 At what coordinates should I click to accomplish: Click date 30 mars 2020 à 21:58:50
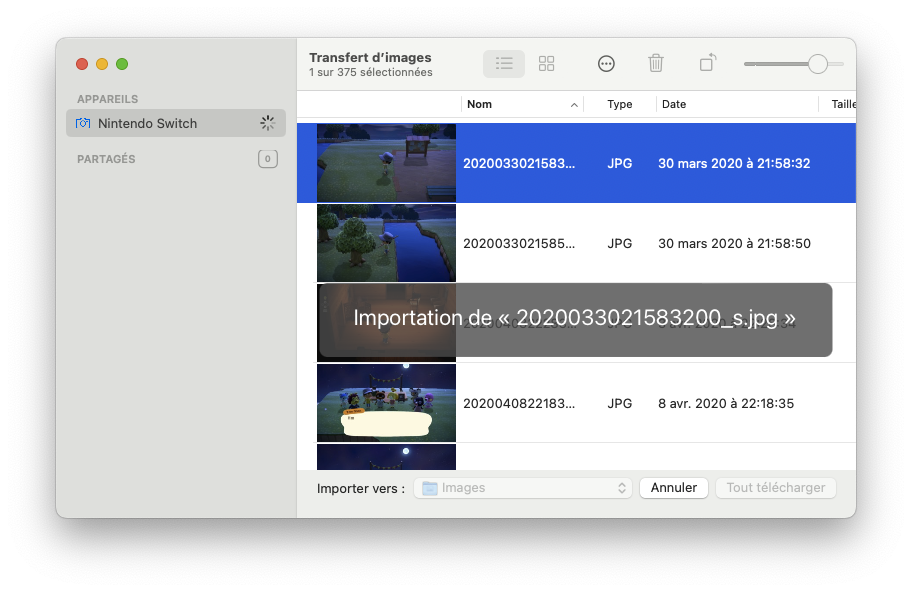tap(734, 244)
